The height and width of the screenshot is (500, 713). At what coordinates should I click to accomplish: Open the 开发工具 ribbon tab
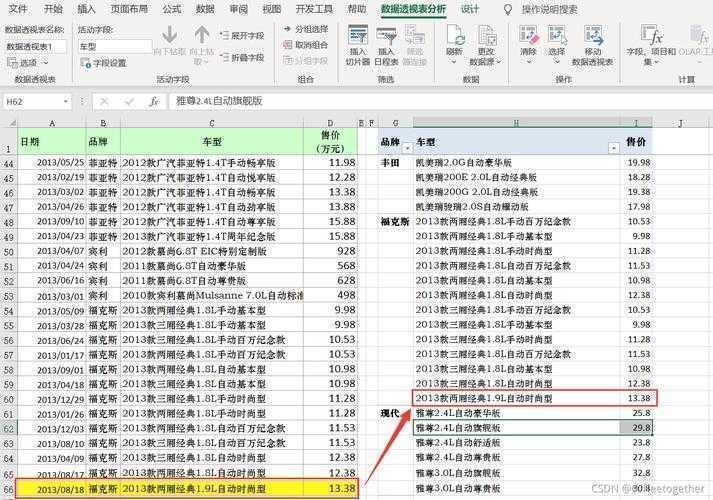click(314, 9)
